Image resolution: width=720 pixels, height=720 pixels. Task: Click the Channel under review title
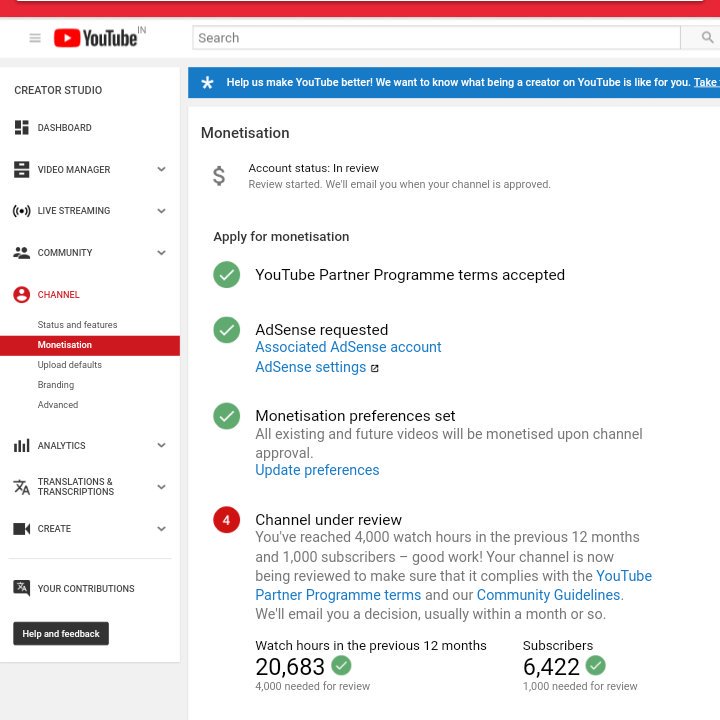(x=328, y=519)
